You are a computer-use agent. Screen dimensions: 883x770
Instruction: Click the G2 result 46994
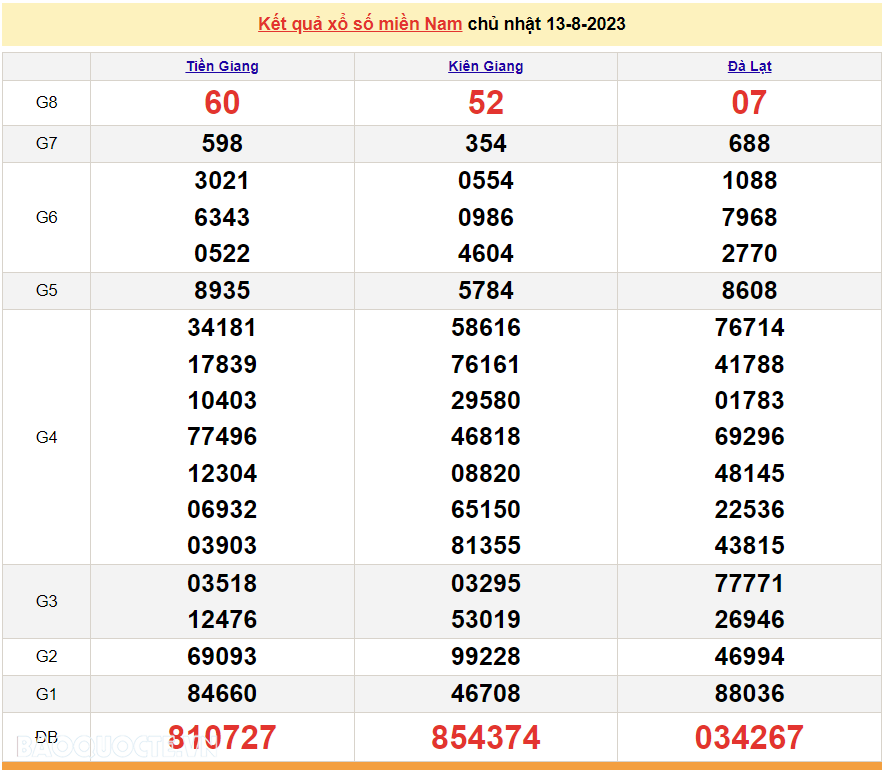749,657
